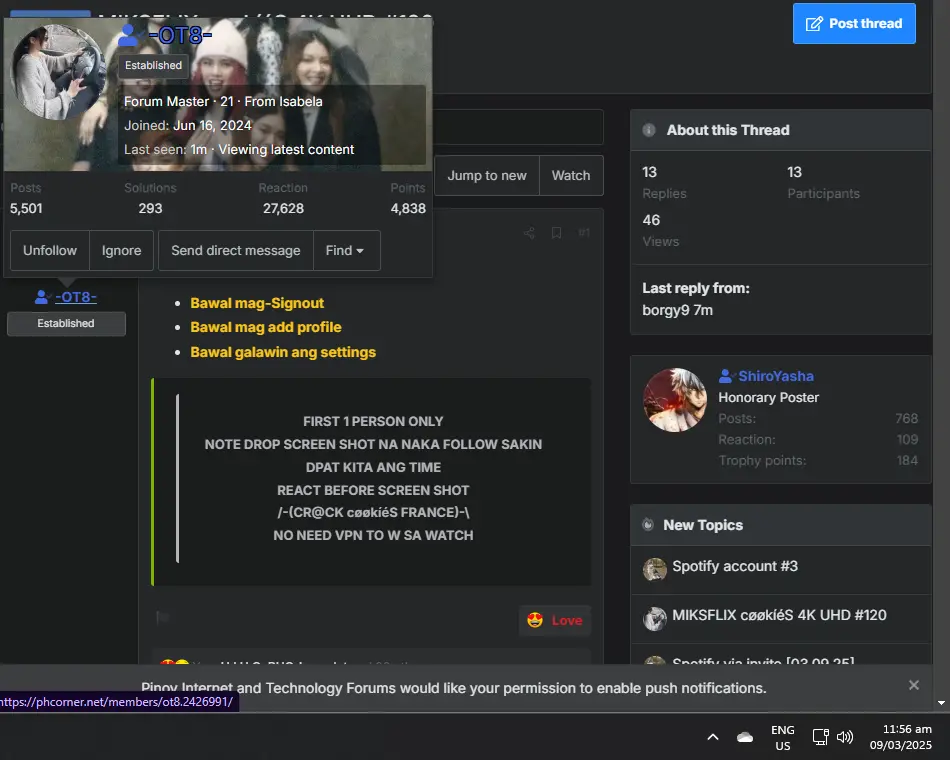Image resolution: width=950 pixels, height=760 pixels.
Task: Click the Love reaction button
Action: [555, 621]
